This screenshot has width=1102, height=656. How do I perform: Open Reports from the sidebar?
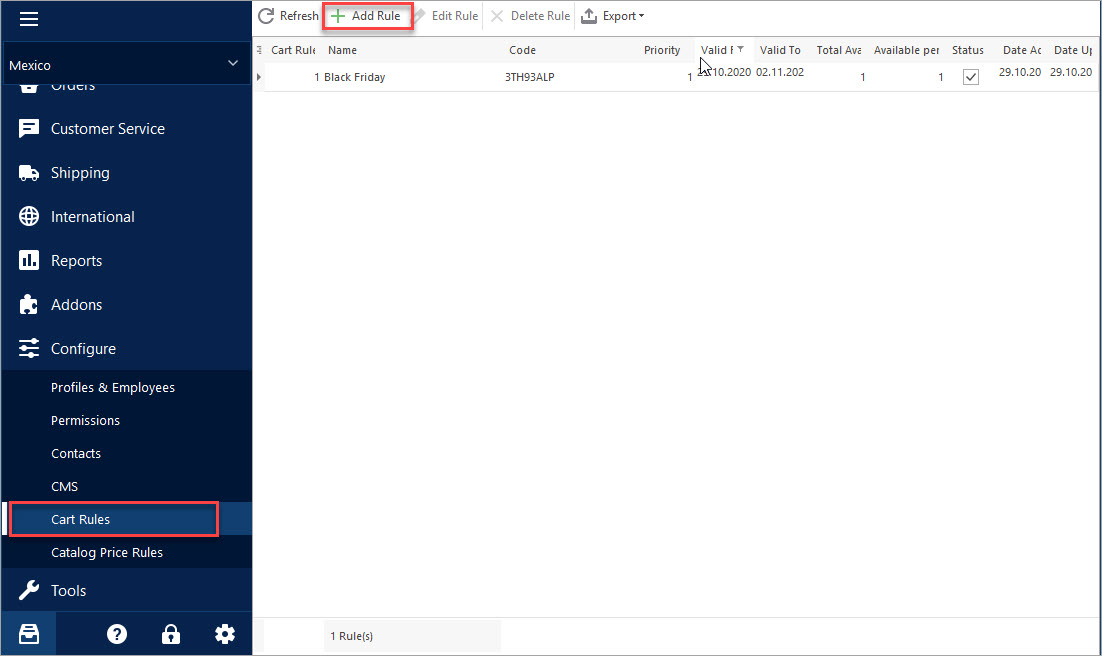[76, 261]
